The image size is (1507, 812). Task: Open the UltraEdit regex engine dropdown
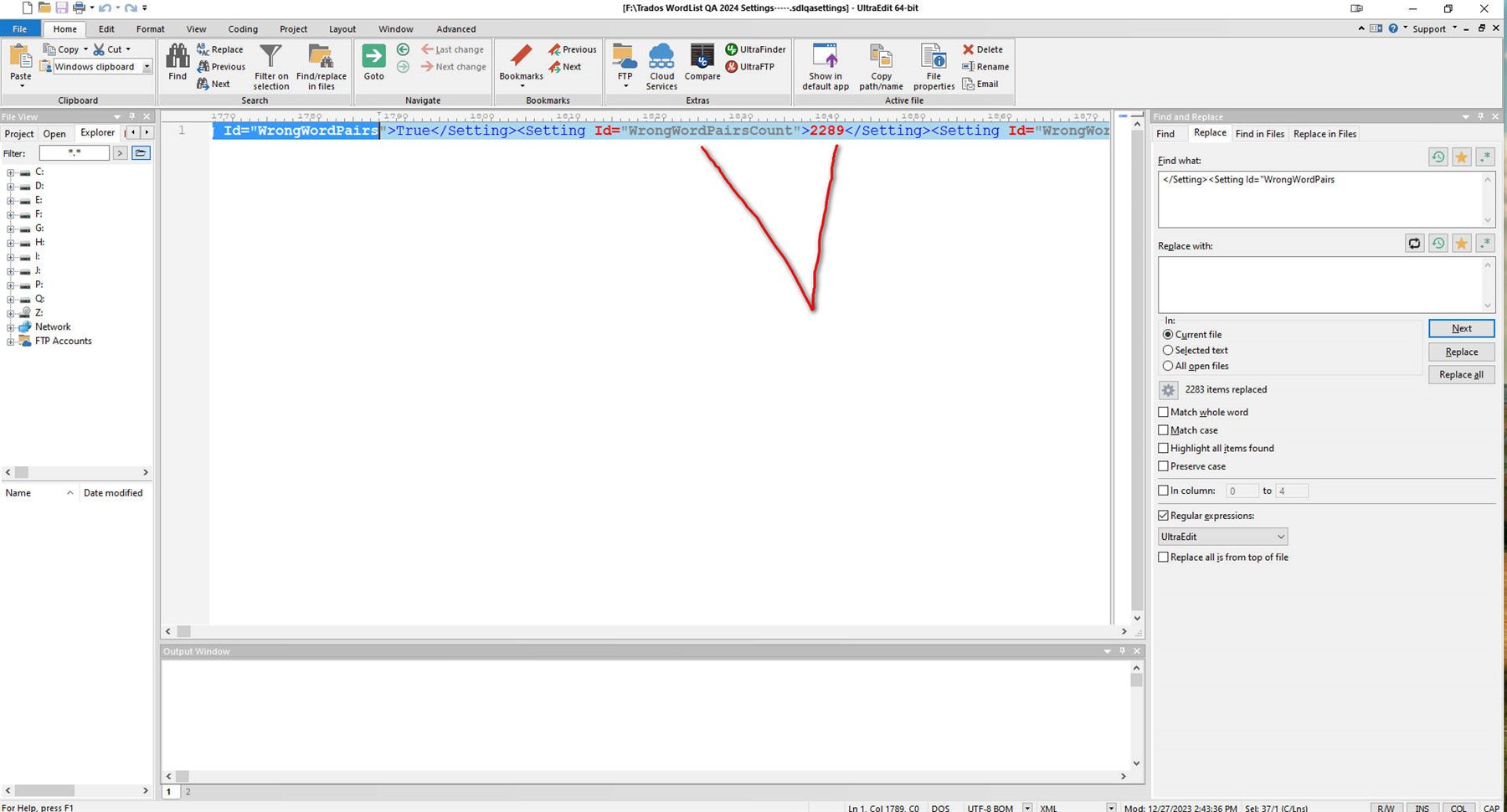(x=1222, y=537)
